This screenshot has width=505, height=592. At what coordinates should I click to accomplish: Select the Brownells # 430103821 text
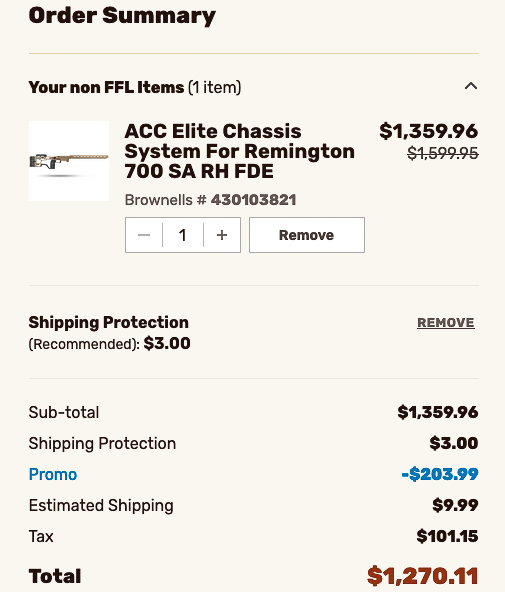[x=210, y=200]
